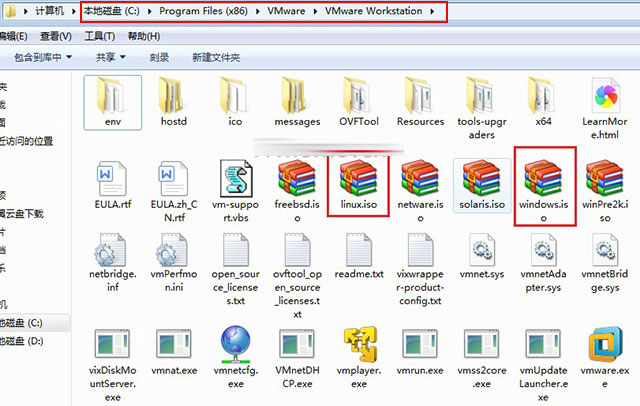
Task: Open the x64 folder
Action: point(543,102)
